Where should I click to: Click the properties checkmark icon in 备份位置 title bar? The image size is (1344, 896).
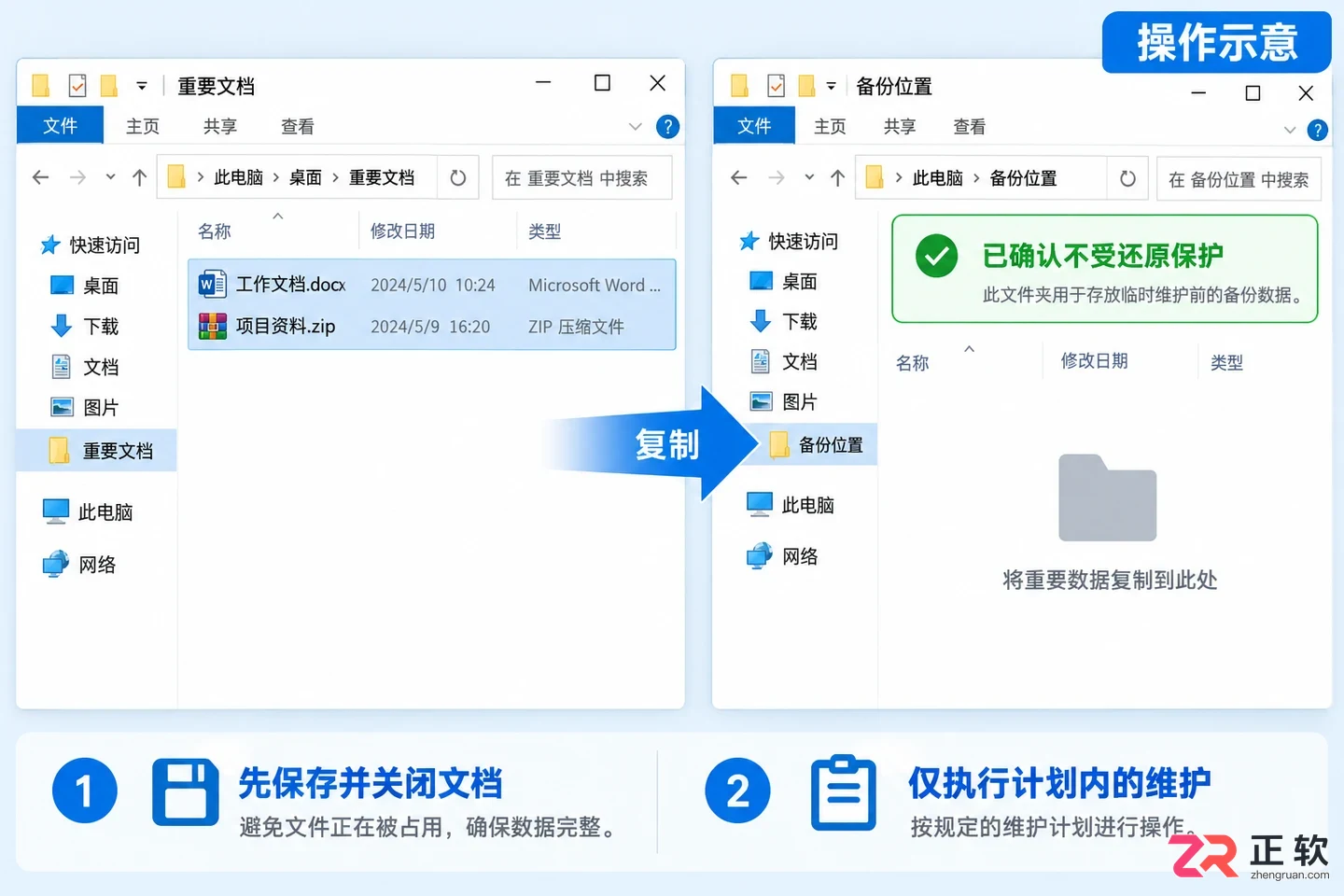(x=776, y=86)
